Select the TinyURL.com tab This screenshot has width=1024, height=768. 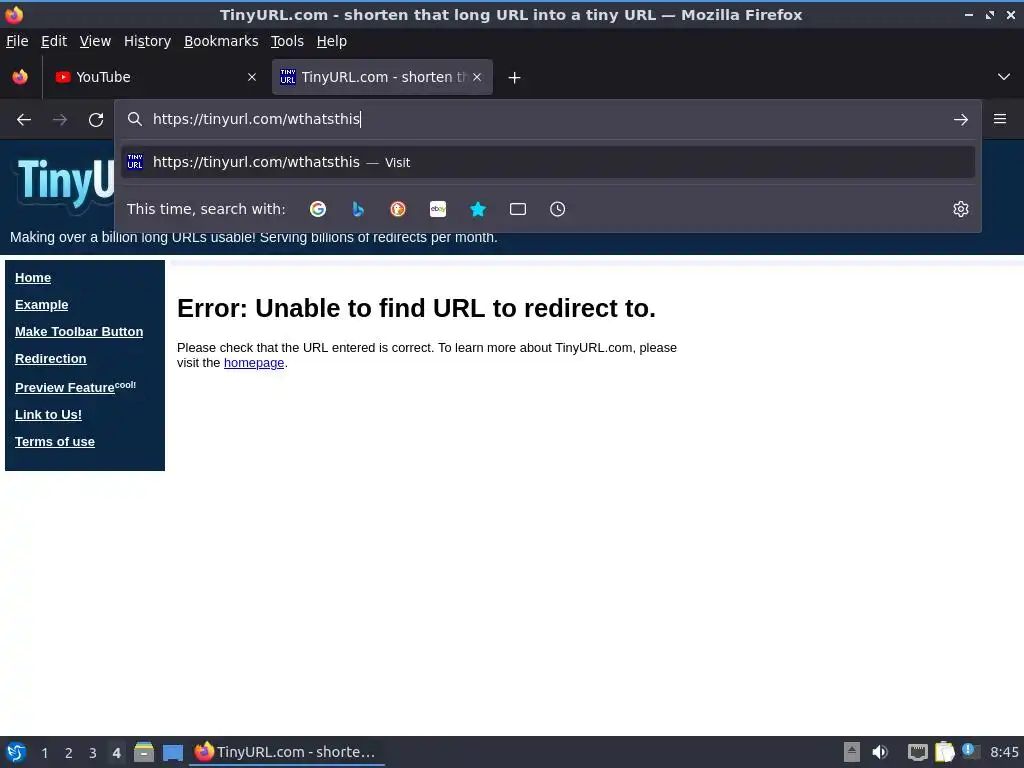tap(382, 77)
